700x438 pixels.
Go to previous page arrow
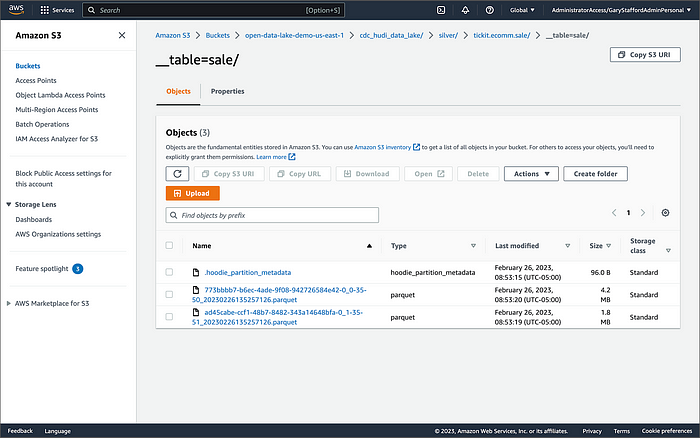pos(614,213)
